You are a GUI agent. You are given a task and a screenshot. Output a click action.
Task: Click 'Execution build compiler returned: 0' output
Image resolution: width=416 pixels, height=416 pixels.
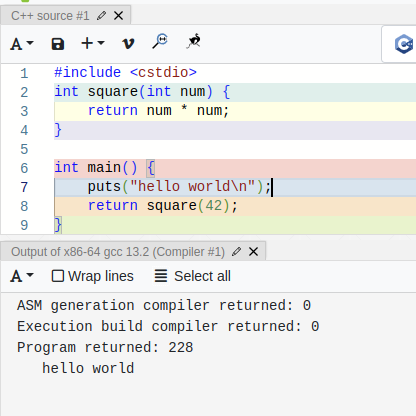pyautogui.click(x=168, y=326)
